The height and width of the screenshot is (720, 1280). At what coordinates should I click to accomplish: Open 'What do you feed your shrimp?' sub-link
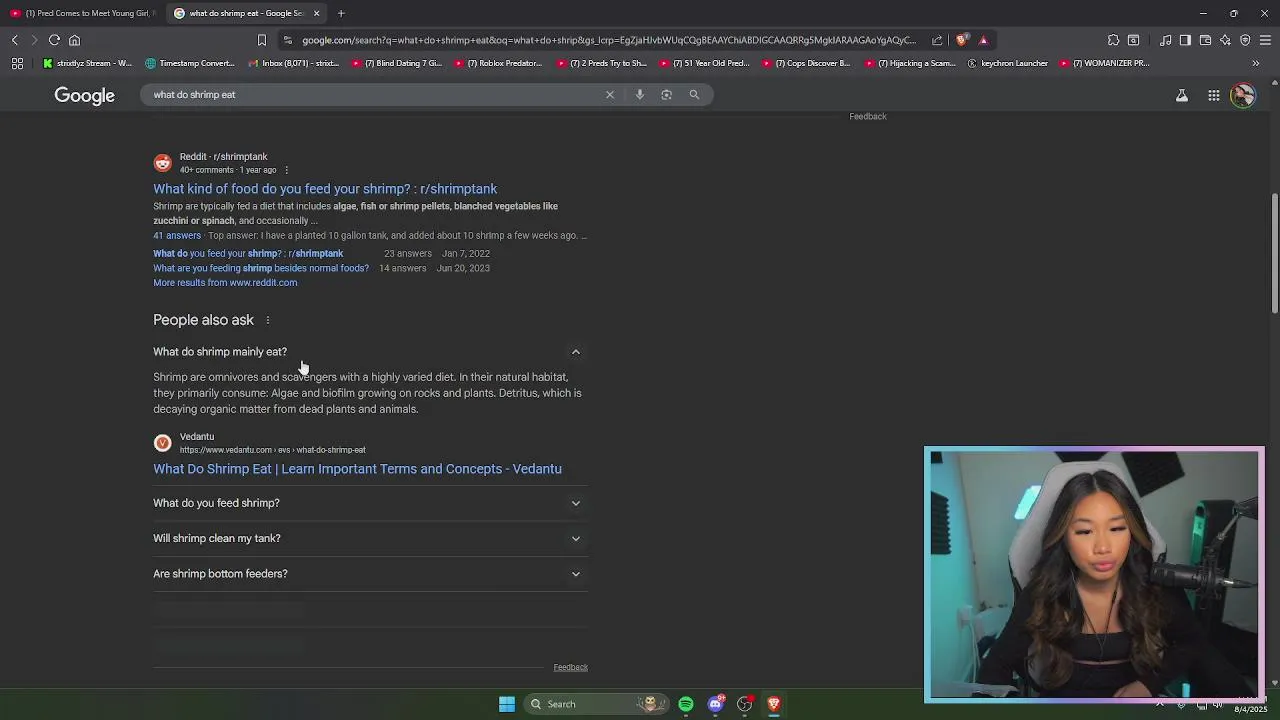point(248,254)
